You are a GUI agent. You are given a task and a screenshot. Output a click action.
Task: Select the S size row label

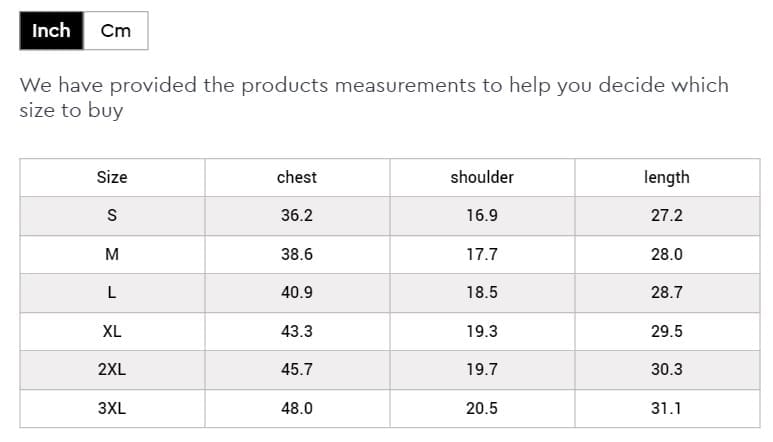pyautogui.click(x=112, y=216)
